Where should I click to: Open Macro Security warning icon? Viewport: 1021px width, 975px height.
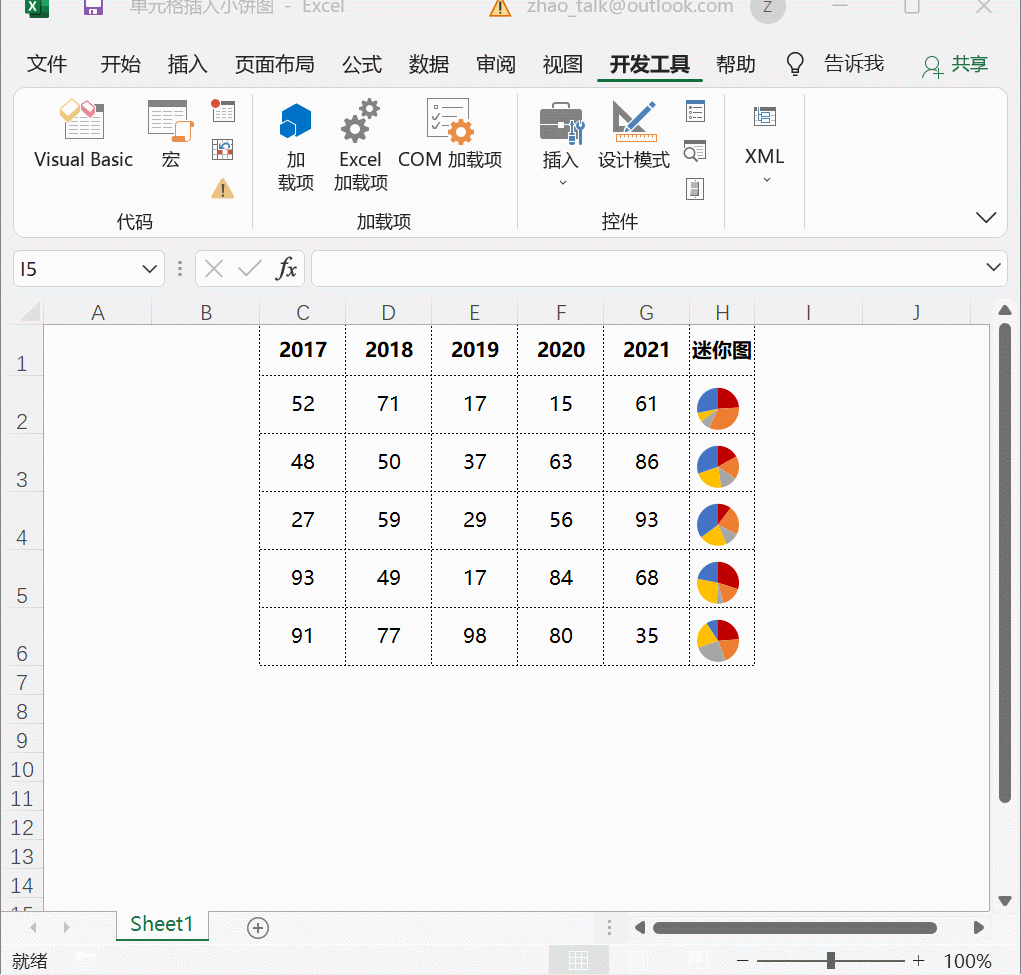tap(223, 189)
